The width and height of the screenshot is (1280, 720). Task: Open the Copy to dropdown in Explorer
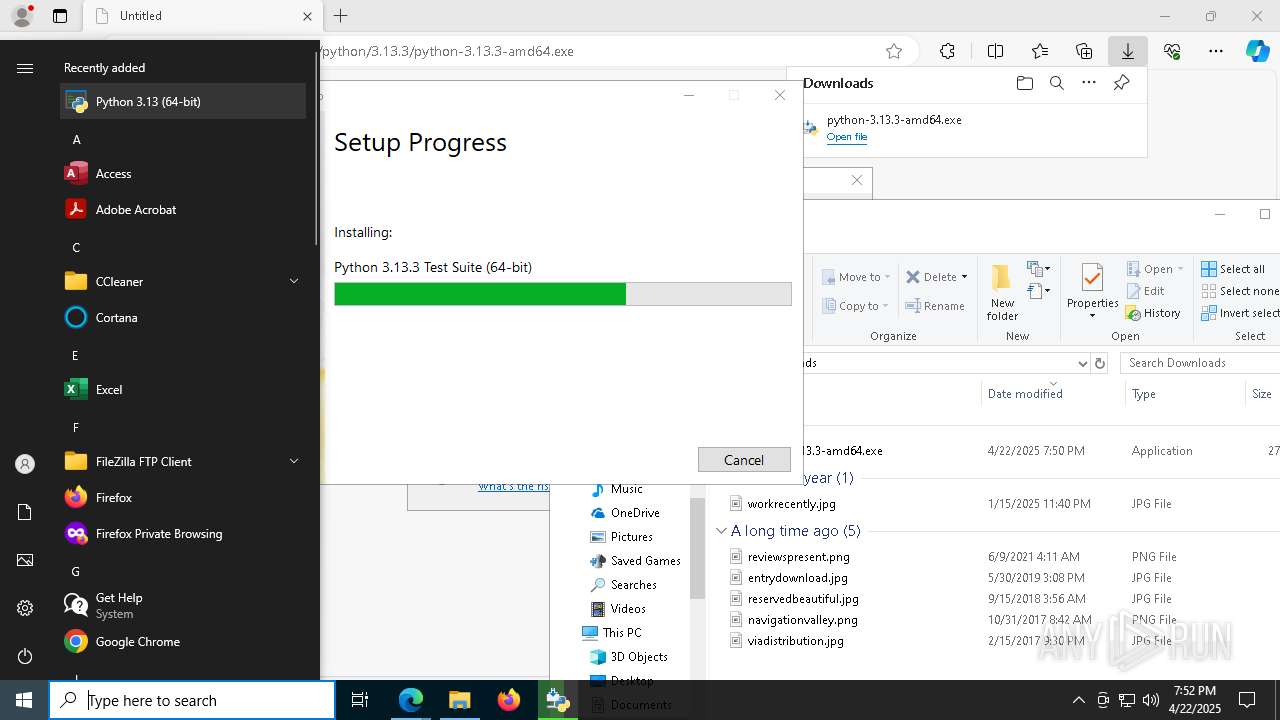pyautogui.click(x=855, y=306)
